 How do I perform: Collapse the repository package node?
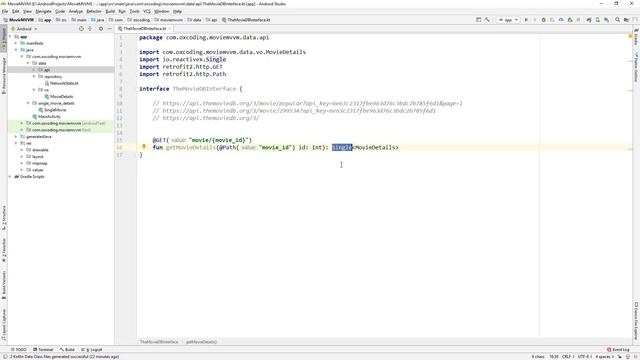34,76
